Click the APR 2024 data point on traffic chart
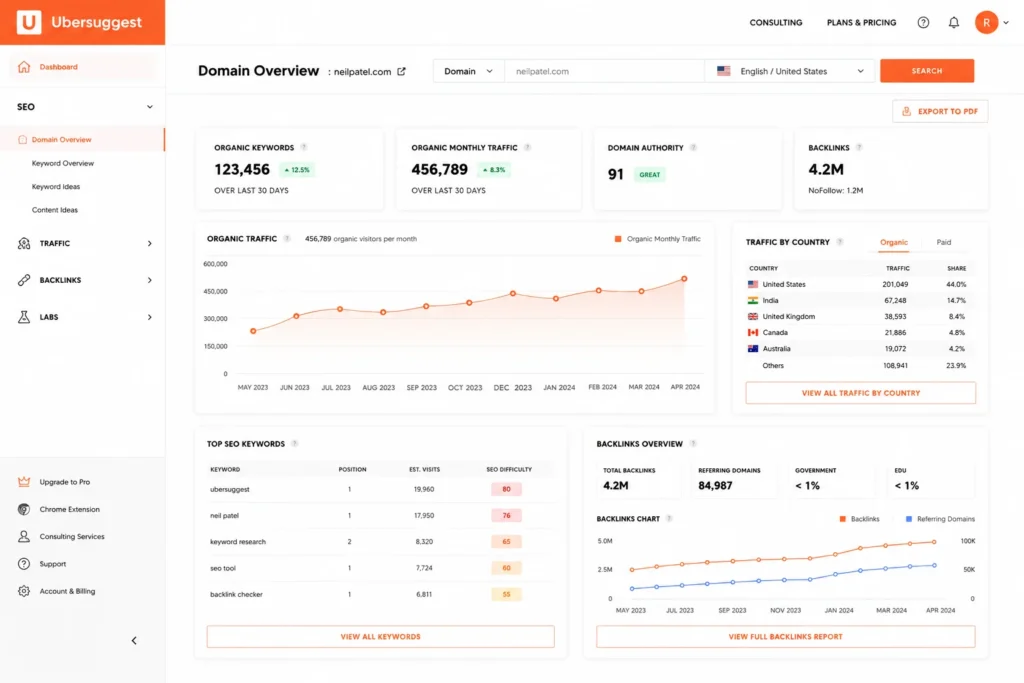Screen dimensions: 1024x683 click(x=684, y=279)
